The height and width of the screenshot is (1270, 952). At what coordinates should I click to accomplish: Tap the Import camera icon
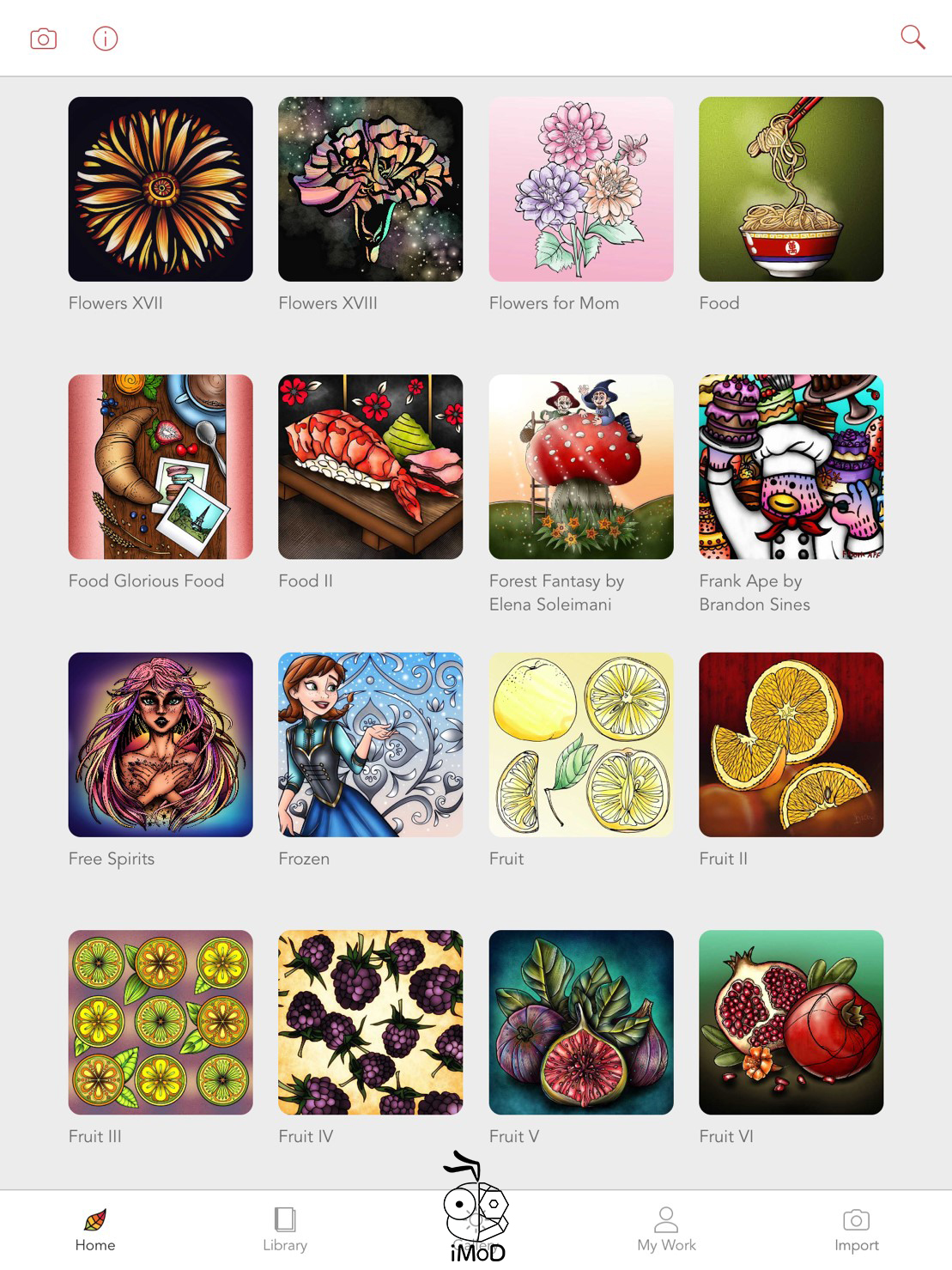pyautogui.click(x=856, y=1219)
